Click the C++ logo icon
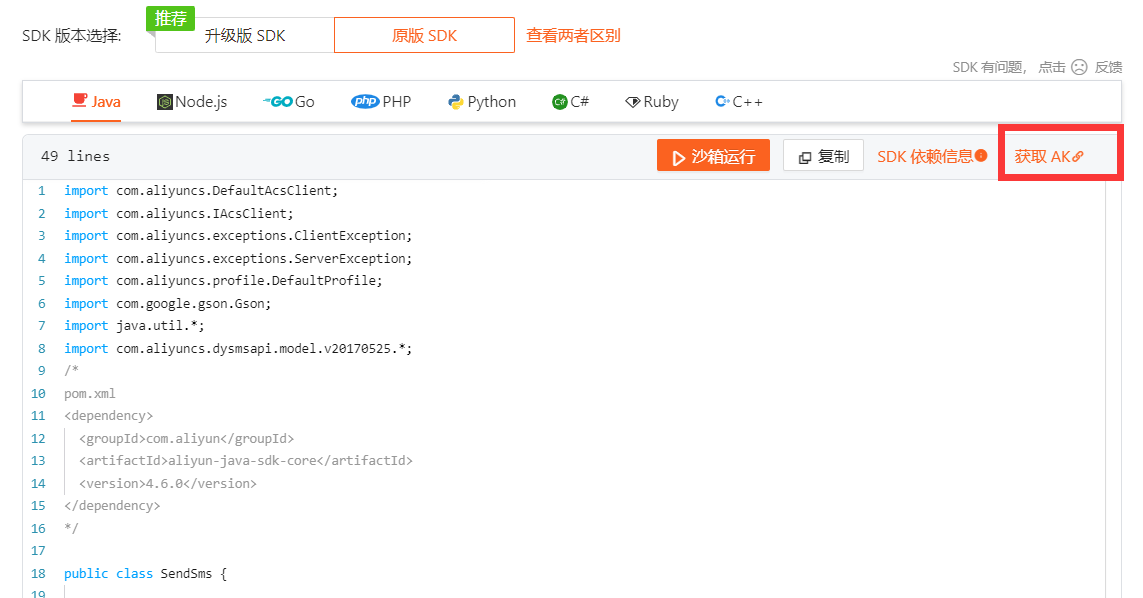The image size is (1143, 598). tap(722, 101)
